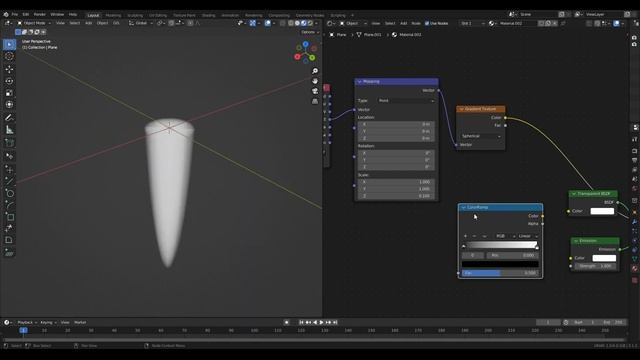Open the Material properties tab icon
This screenshot has height=360, width=640.
(x=635, y=269)
